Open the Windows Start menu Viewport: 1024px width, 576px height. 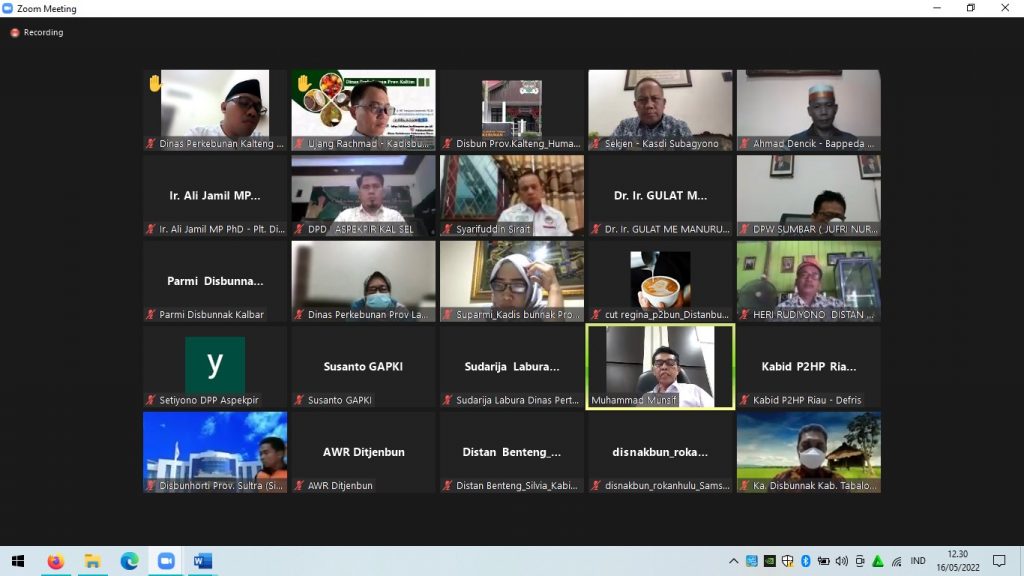[18, 561]
